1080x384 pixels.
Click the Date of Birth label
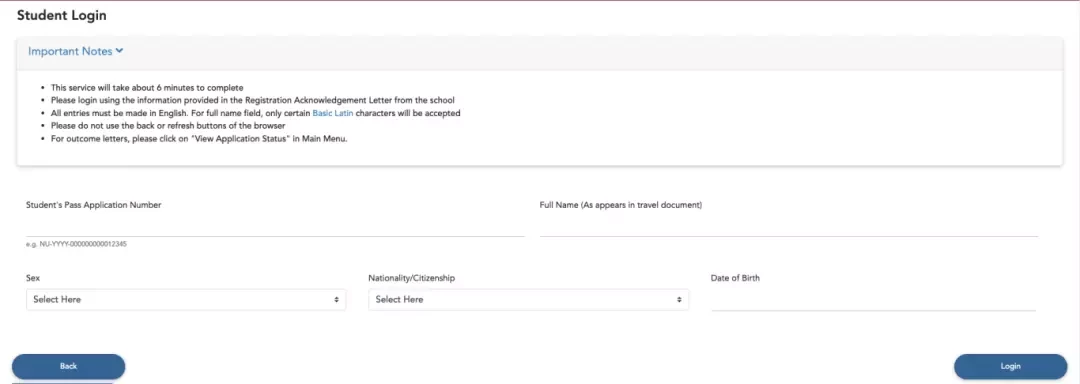click(735, 278)
